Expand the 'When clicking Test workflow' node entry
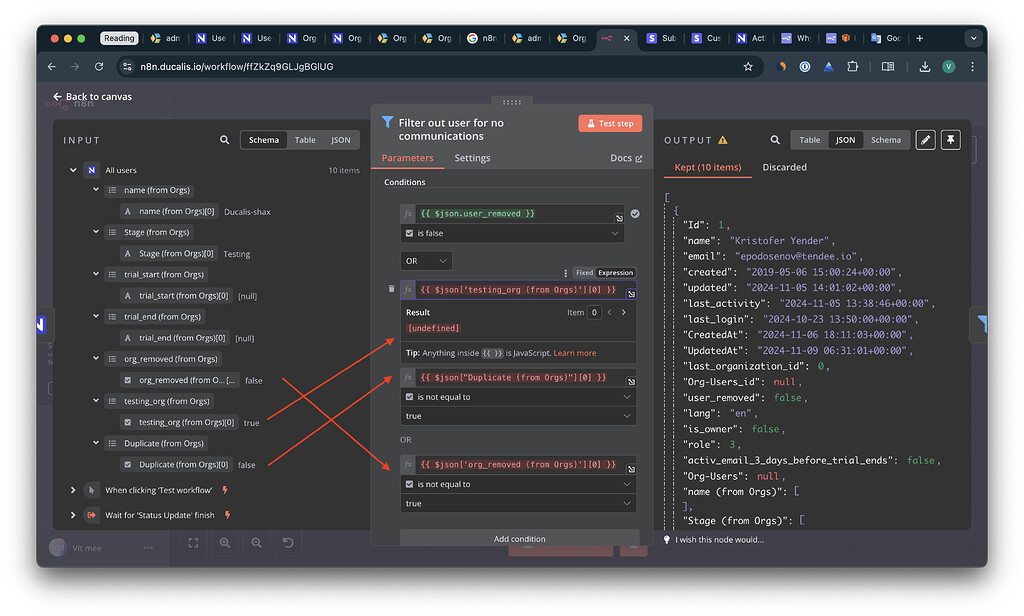1024x616 pixels. (x=72, y=489)
